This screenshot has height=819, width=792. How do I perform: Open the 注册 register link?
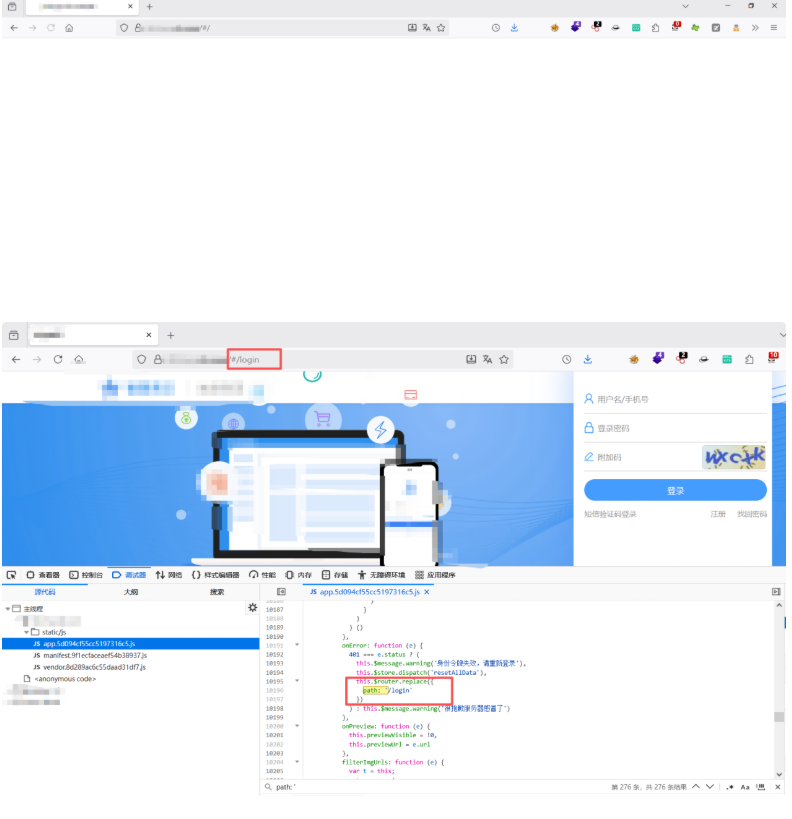(x=718, y=514)
